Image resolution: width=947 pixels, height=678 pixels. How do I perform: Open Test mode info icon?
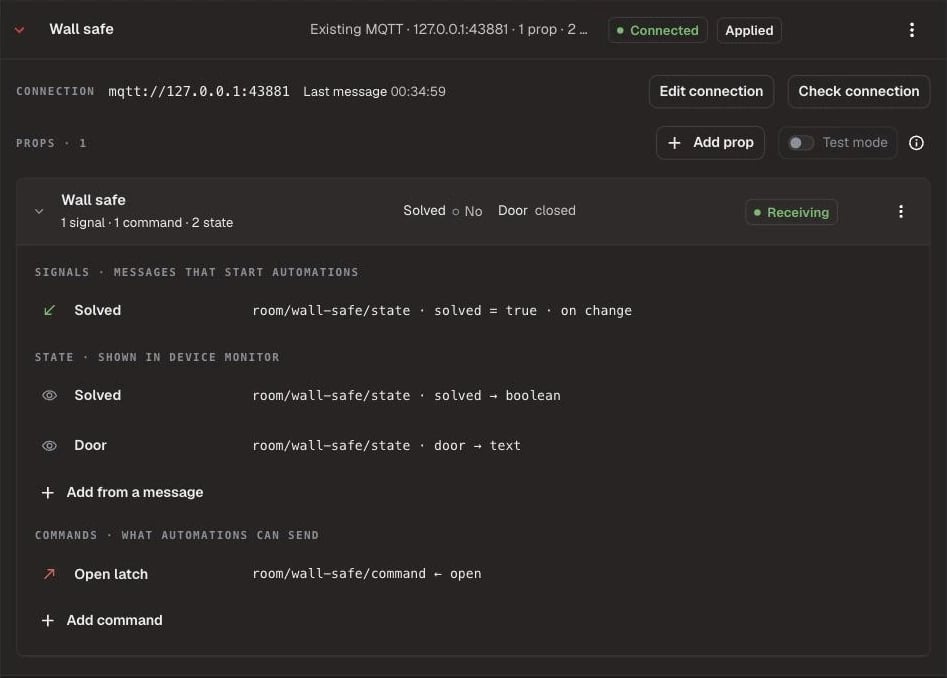[x=916, y=142]
